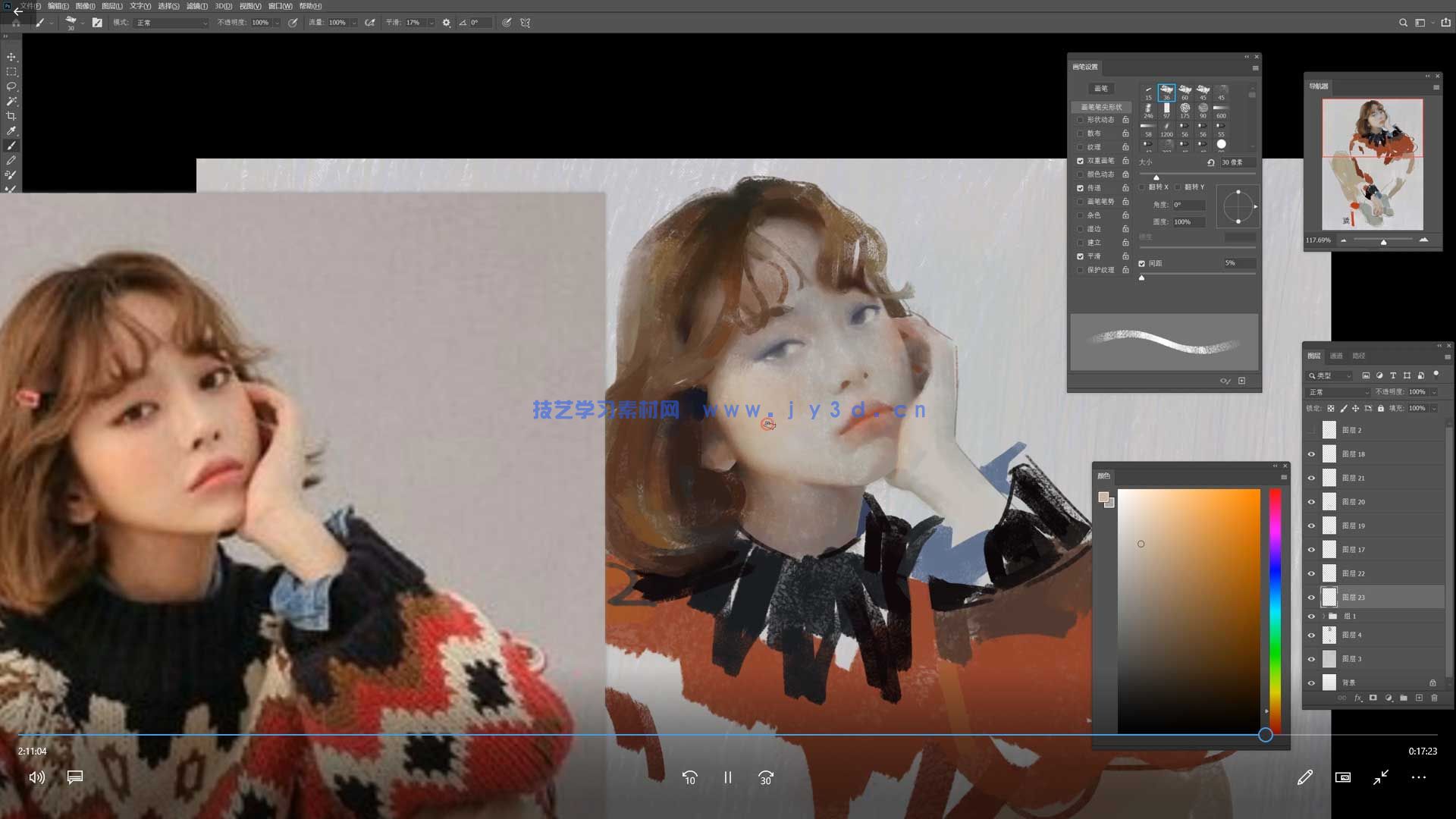Uncheck the 双重画笔 checkbox
This screenshot has height=819, width=1456.
coord(1080,161)
